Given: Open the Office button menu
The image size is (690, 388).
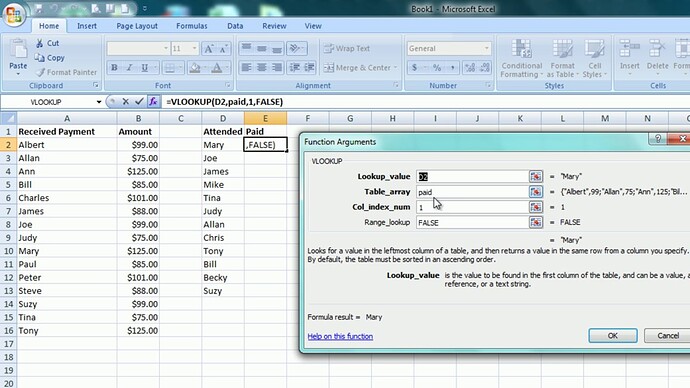Looking at the screenshot, I should [14, 15].
